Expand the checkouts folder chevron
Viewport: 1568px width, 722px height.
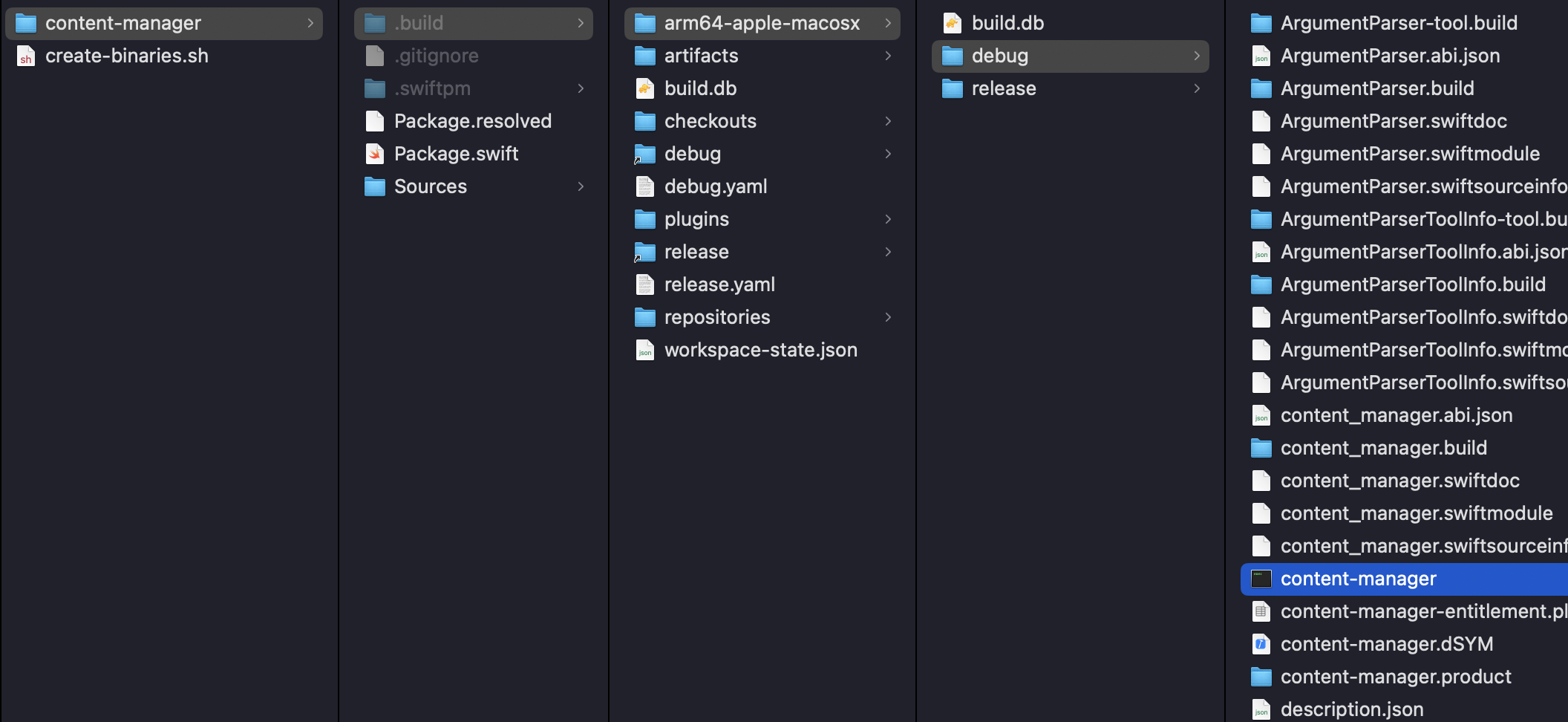click(x=888, y=121)
